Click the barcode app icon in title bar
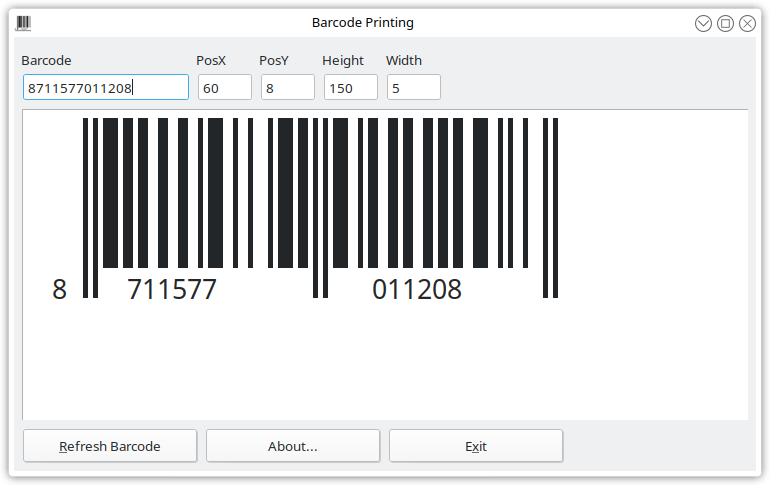Screen dimensions: 770x485 click(23, 23)
